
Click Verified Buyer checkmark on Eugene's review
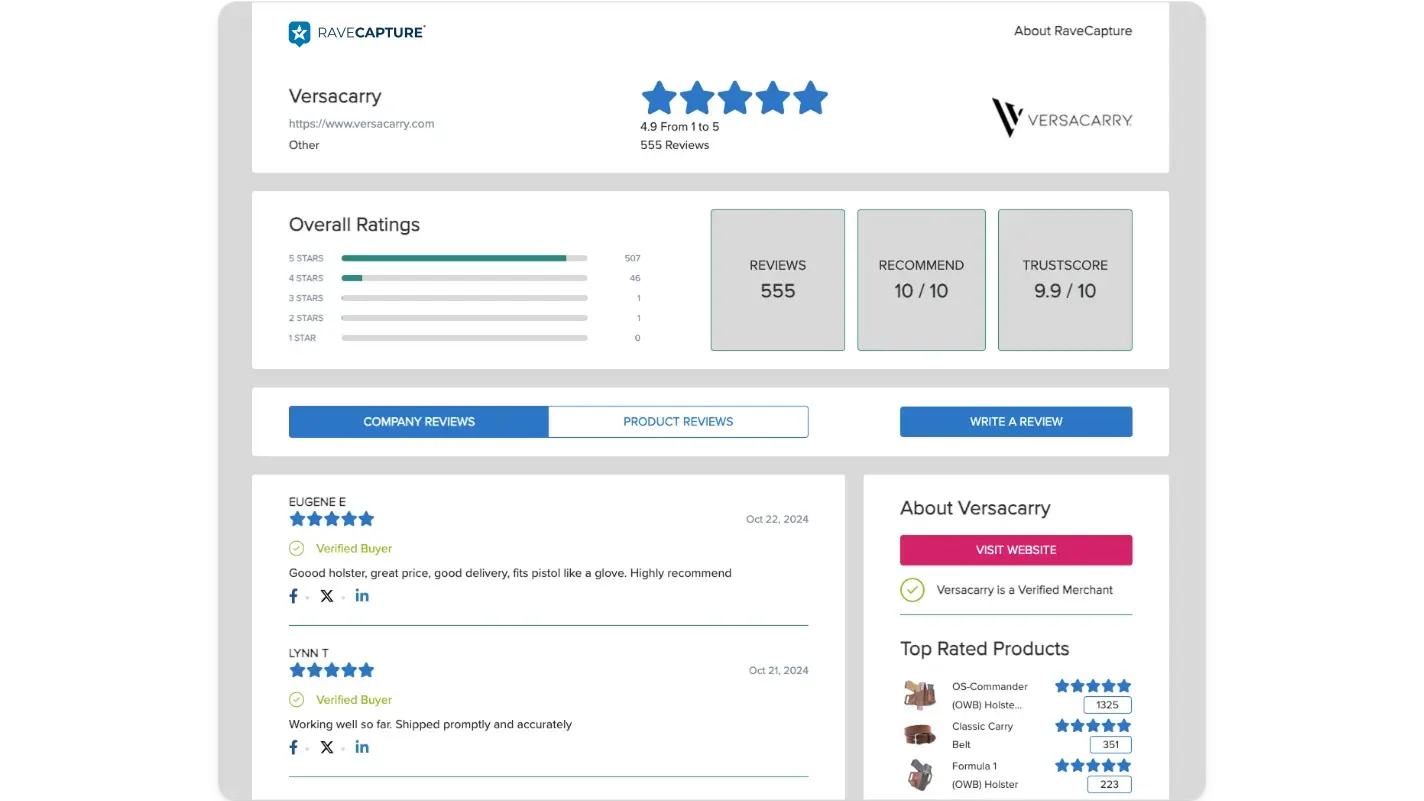pyautogui.click(x=297, y=548)
